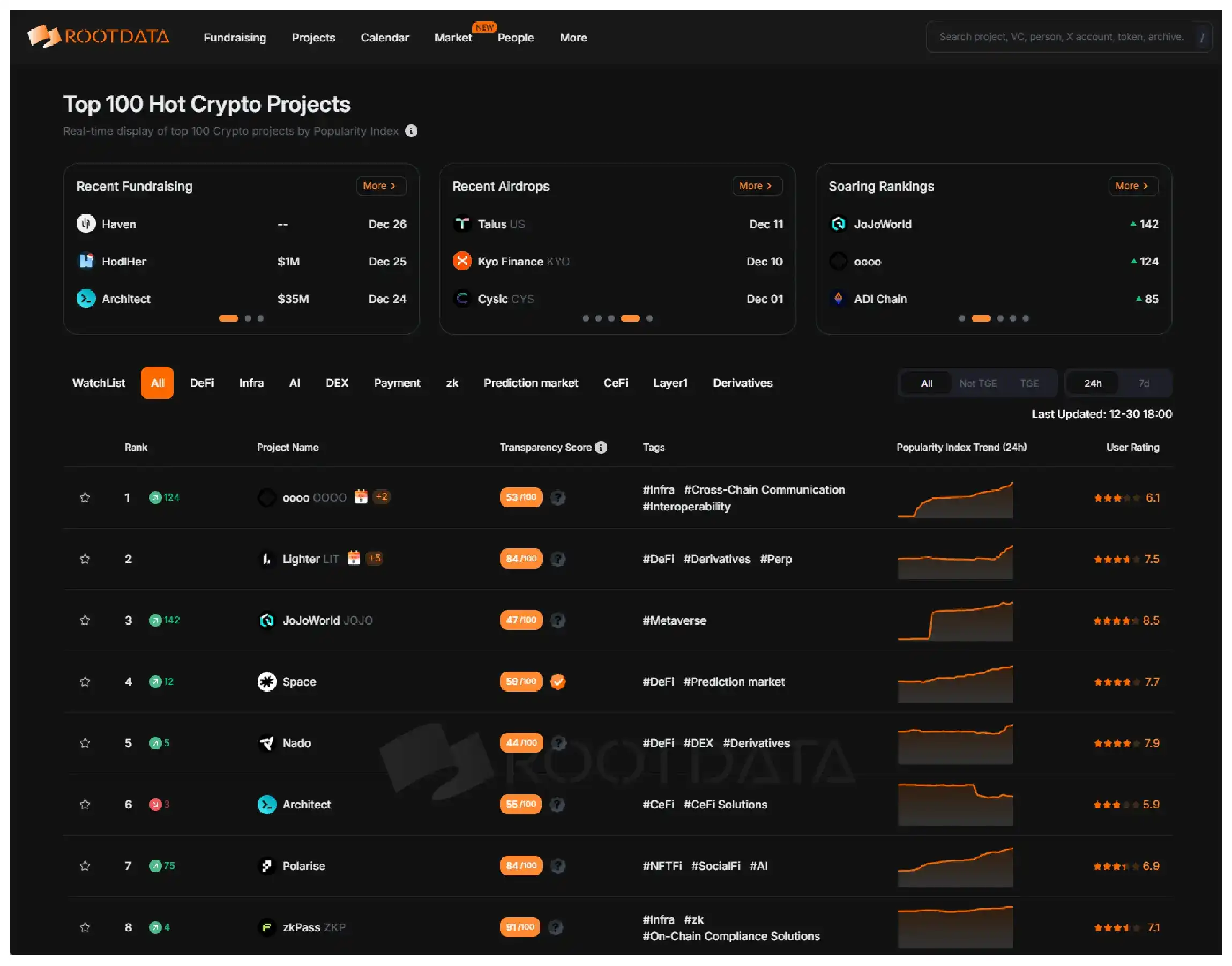The width and height of the screenshot is (1232, 966).
Task: Click question mark icon in Polarise row
Action: [x=557, y=866]
